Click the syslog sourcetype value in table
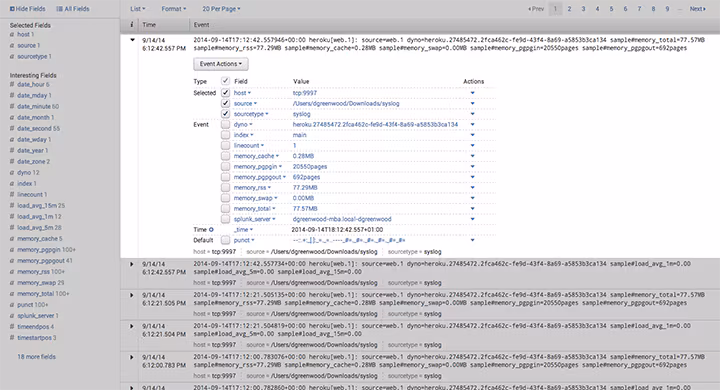720x390 pixels. coord(302,114)
